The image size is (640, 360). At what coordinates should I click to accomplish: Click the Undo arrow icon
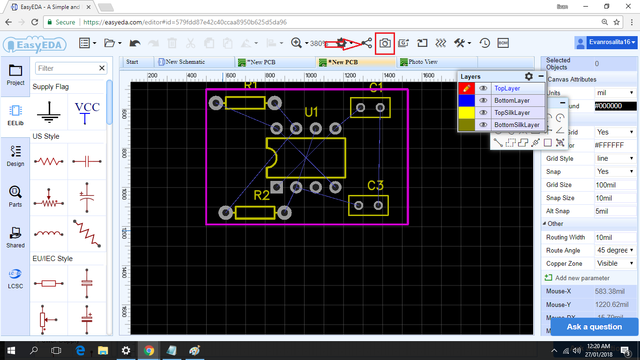[135, 43]
